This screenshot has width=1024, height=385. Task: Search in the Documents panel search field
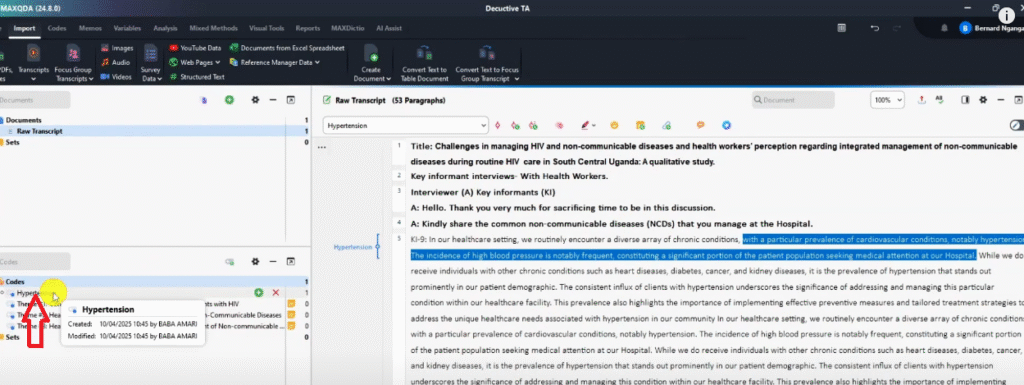[35, 100]
